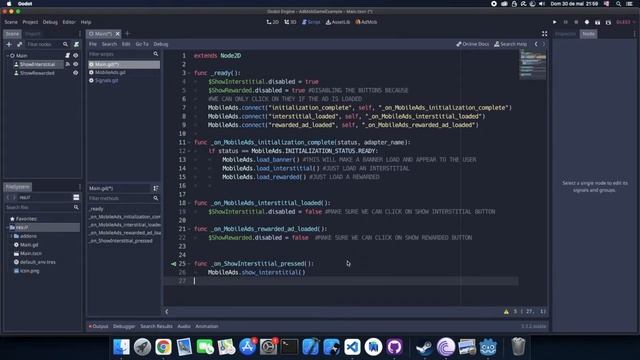
Task: Toggle visibility of ShowInterstitial node
Action: click(76, 64)
